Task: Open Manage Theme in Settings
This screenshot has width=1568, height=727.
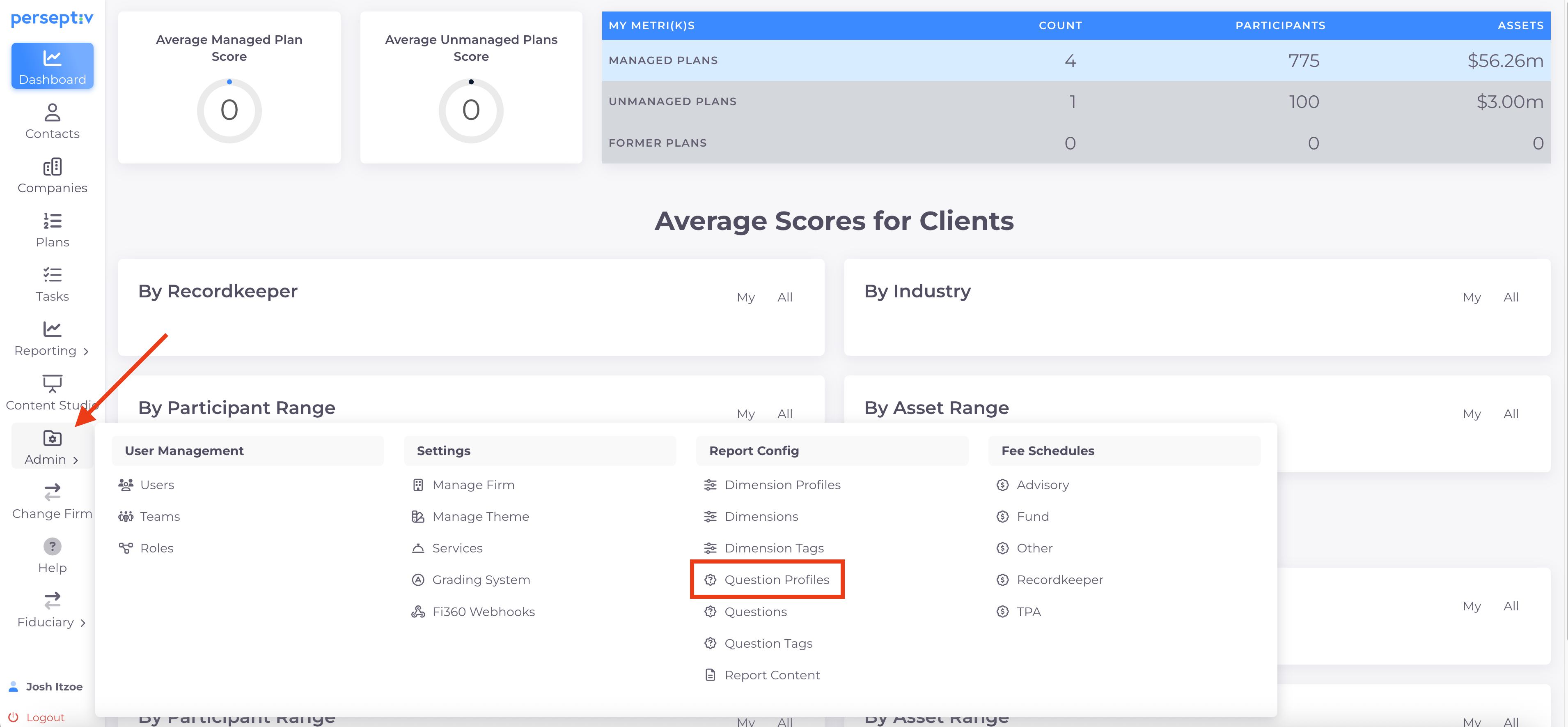Action: (480, 516)
